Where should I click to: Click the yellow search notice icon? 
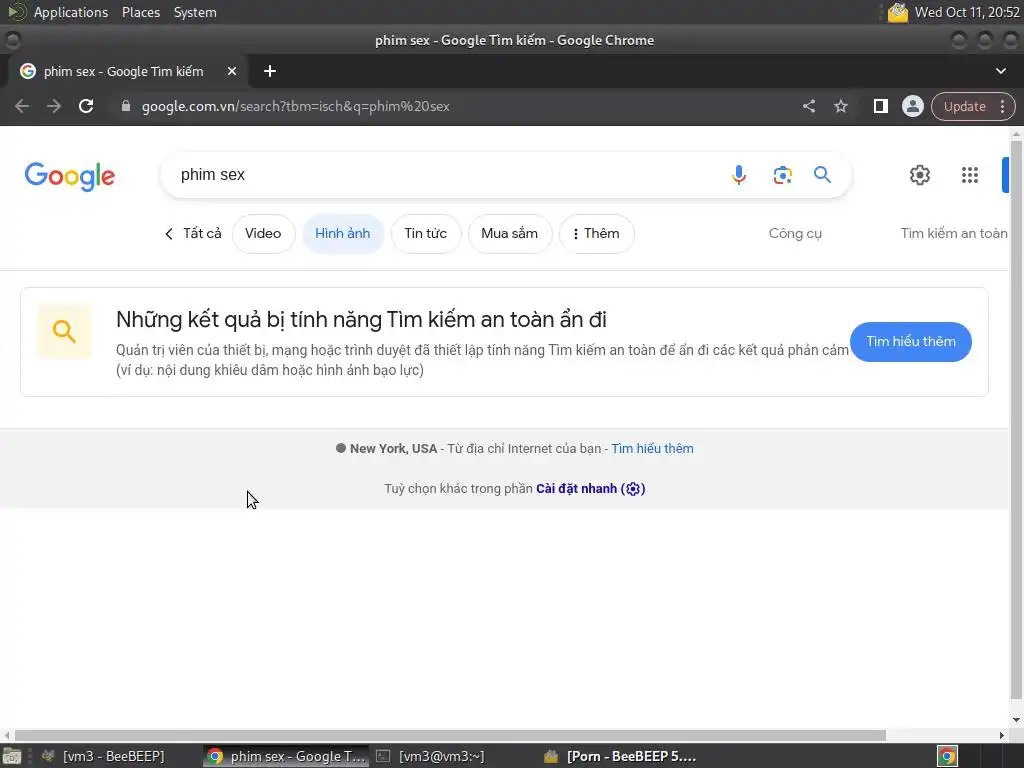[x=64, y=331]
